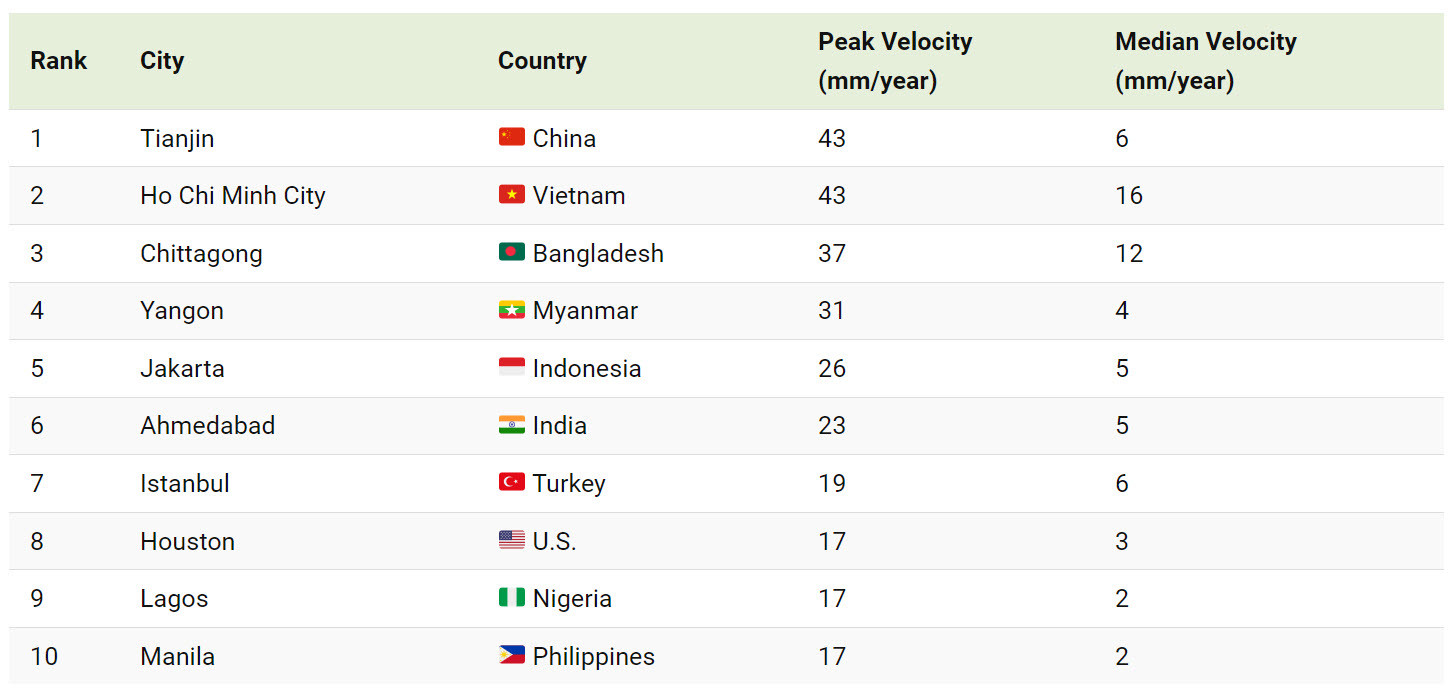Select the Rank column header

[x=59, y=60]
